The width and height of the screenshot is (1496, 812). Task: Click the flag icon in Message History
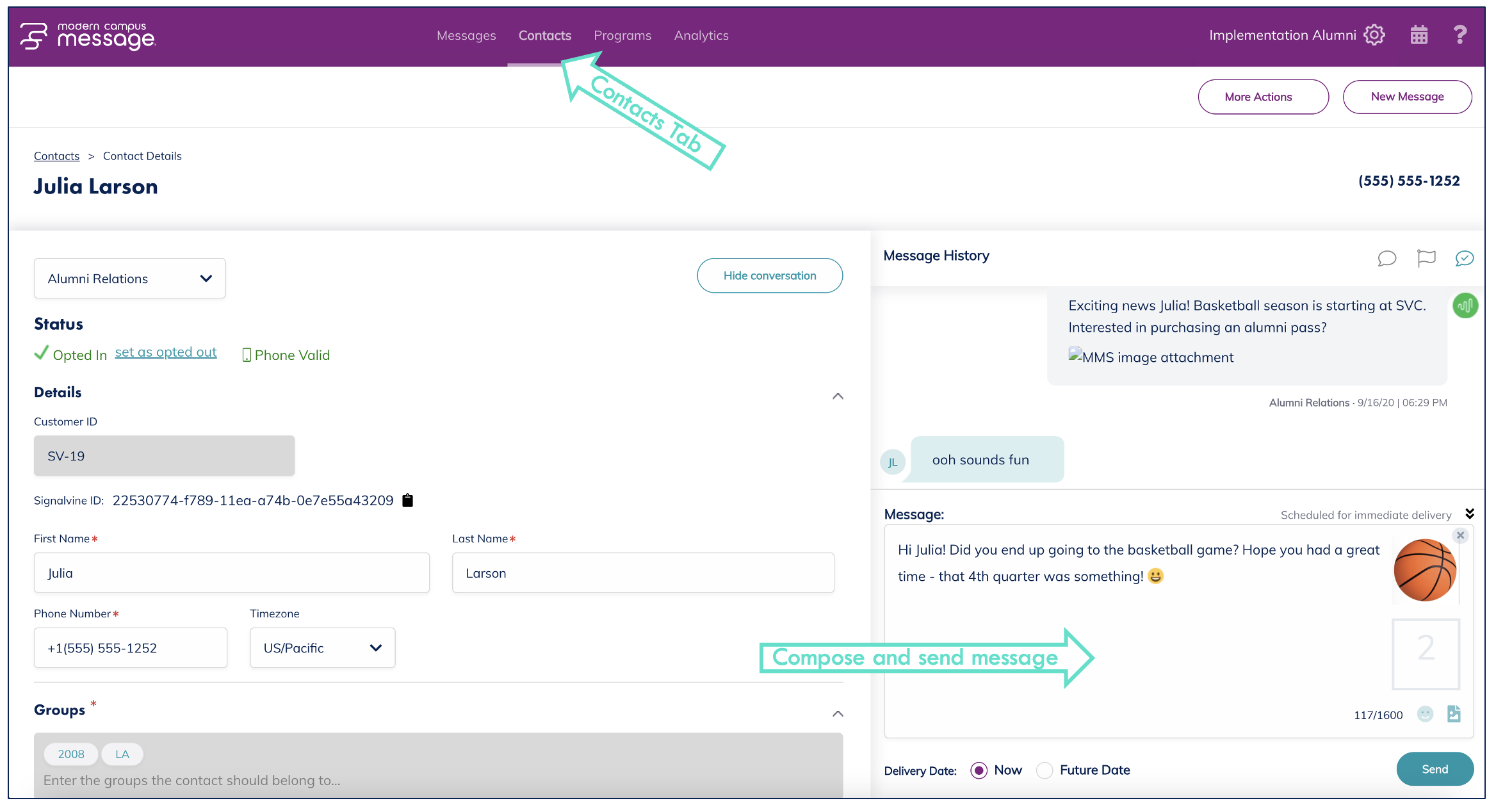[1426, 258]
